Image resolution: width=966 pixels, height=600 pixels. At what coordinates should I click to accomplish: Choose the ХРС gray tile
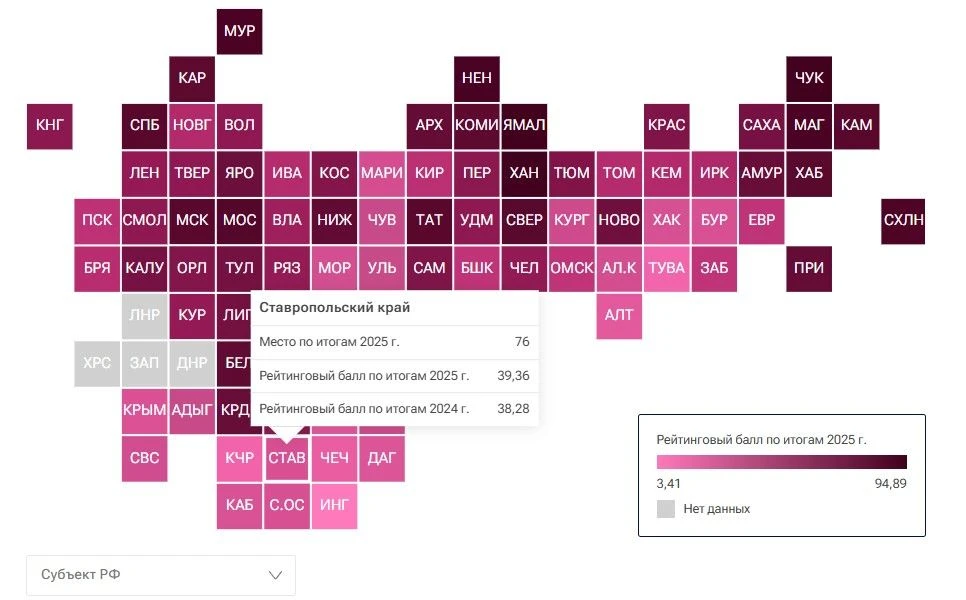(x=97, y=363)
